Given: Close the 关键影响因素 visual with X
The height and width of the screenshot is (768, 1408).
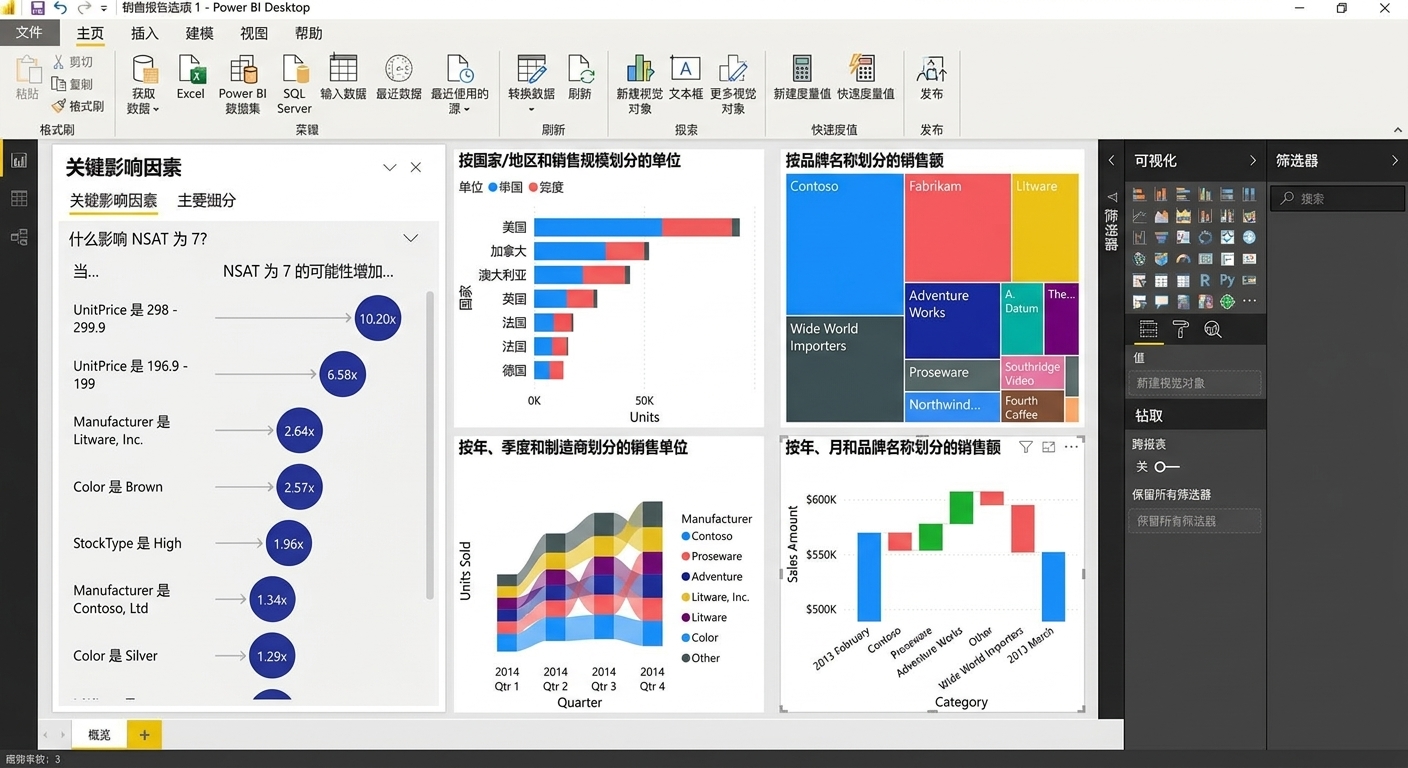Looking at the screenshot, I should pos(416,167).
